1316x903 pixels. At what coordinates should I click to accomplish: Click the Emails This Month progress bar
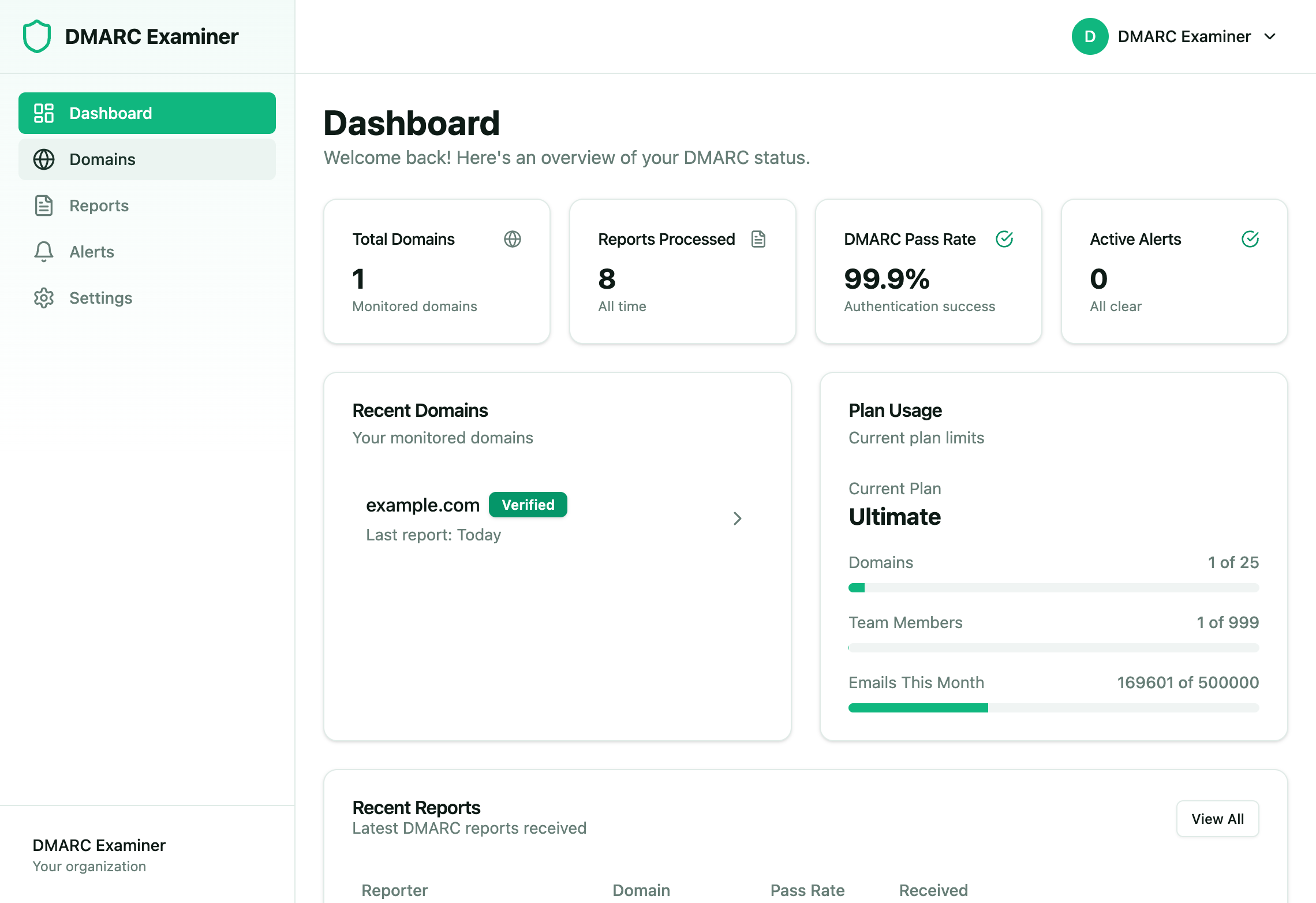click(1053, 707)
